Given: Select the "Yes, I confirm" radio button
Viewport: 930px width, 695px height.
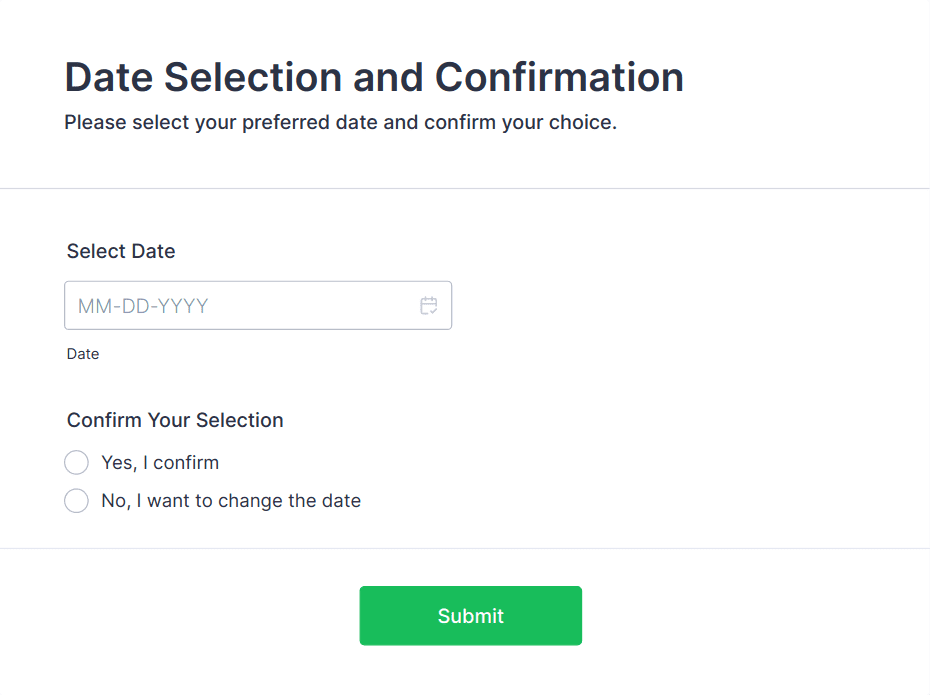Looking at the screenshot, I should coord(77,463).
